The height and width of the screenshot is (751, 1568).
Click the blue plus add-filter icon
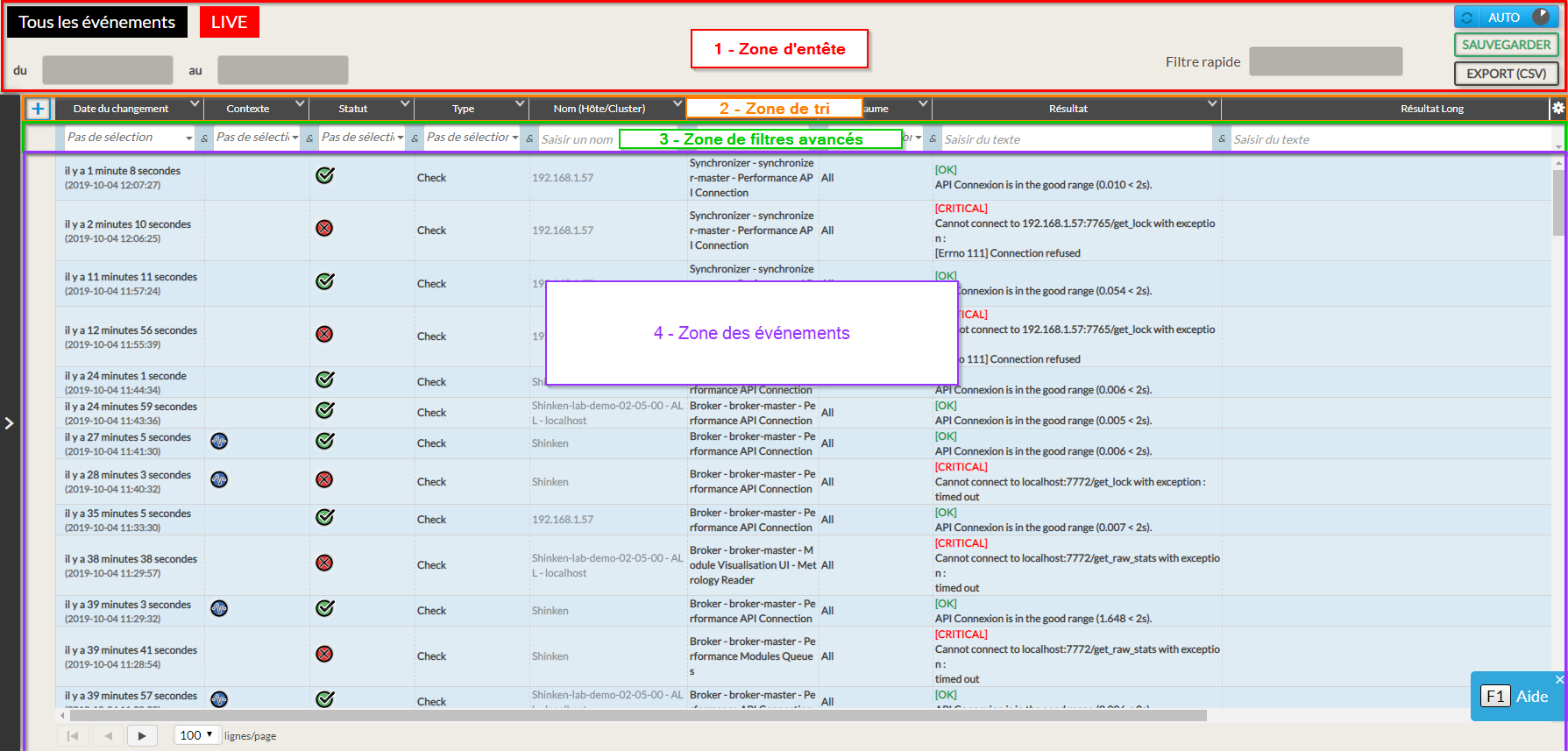pyautogui.click(x=38, y=109)
